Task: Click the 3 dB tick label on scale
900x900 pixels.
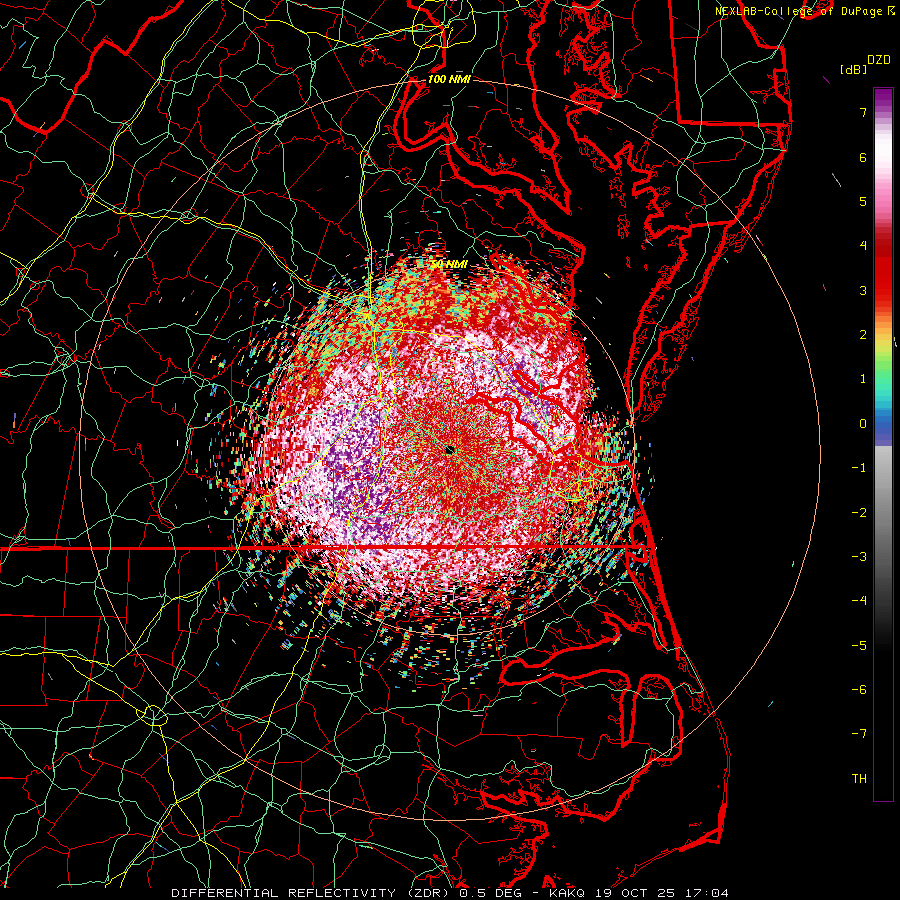Action: pos(863,290)
